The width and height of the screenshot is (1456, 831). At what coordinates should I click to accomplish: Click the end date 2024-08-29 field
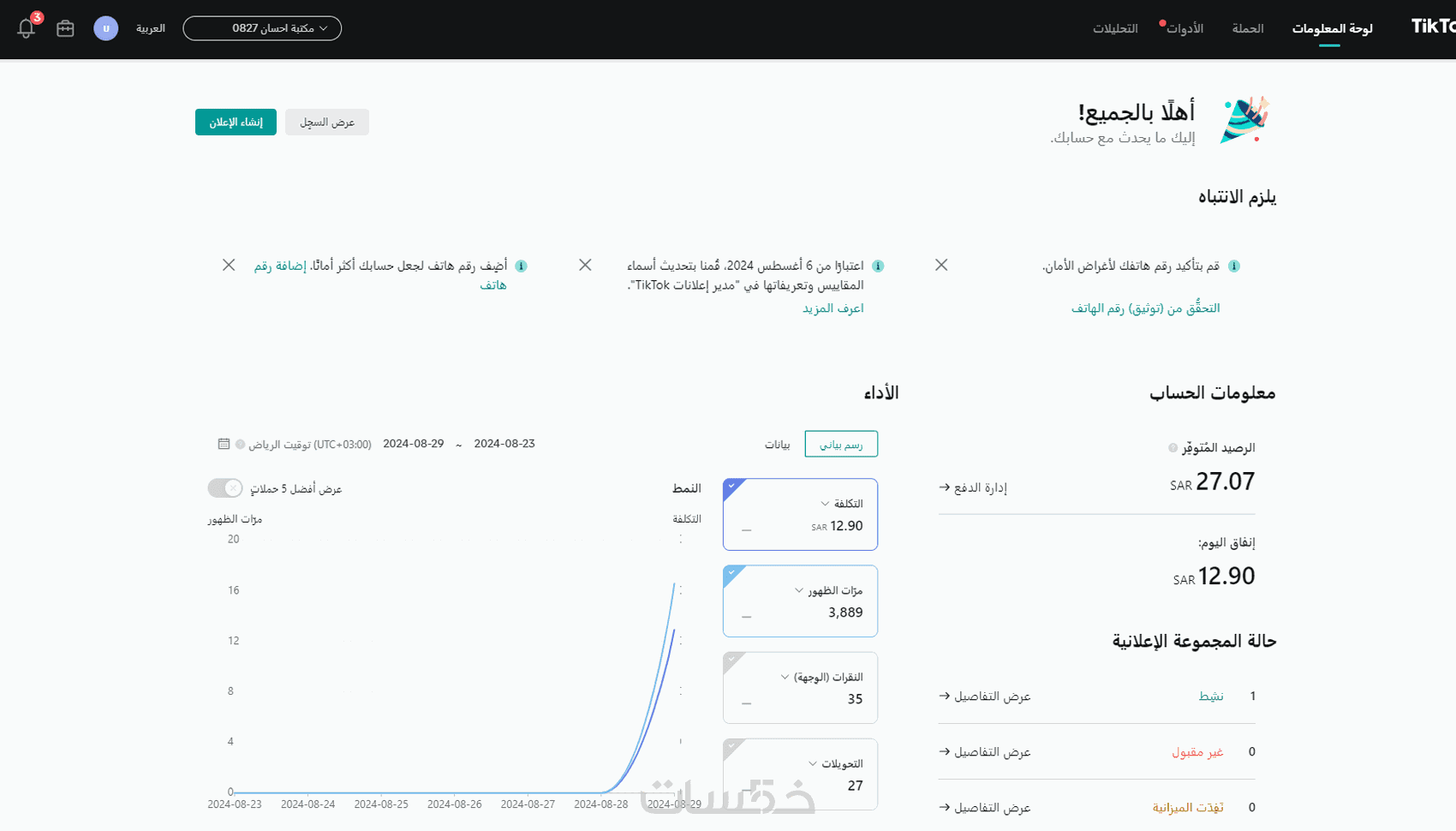click(x=414, y=444)
